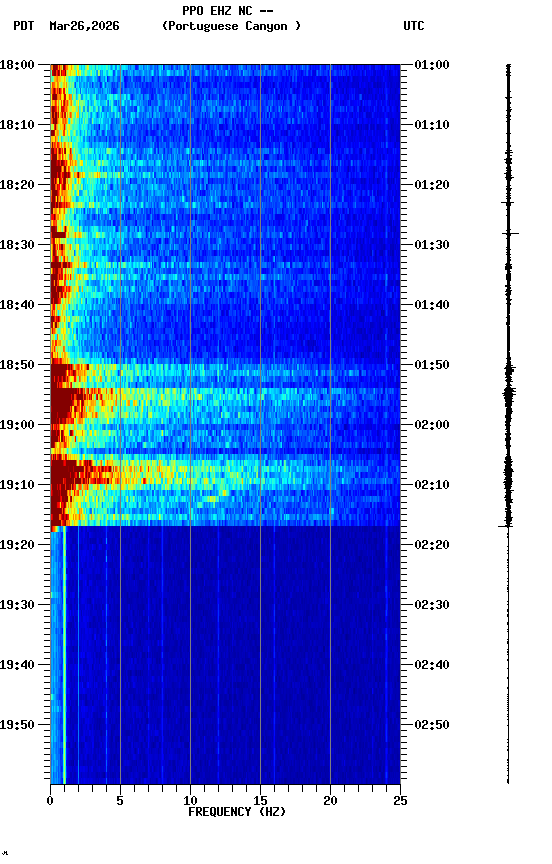Click the '01:00' UTC time label

pyautogui.click(x=432, y=65)
